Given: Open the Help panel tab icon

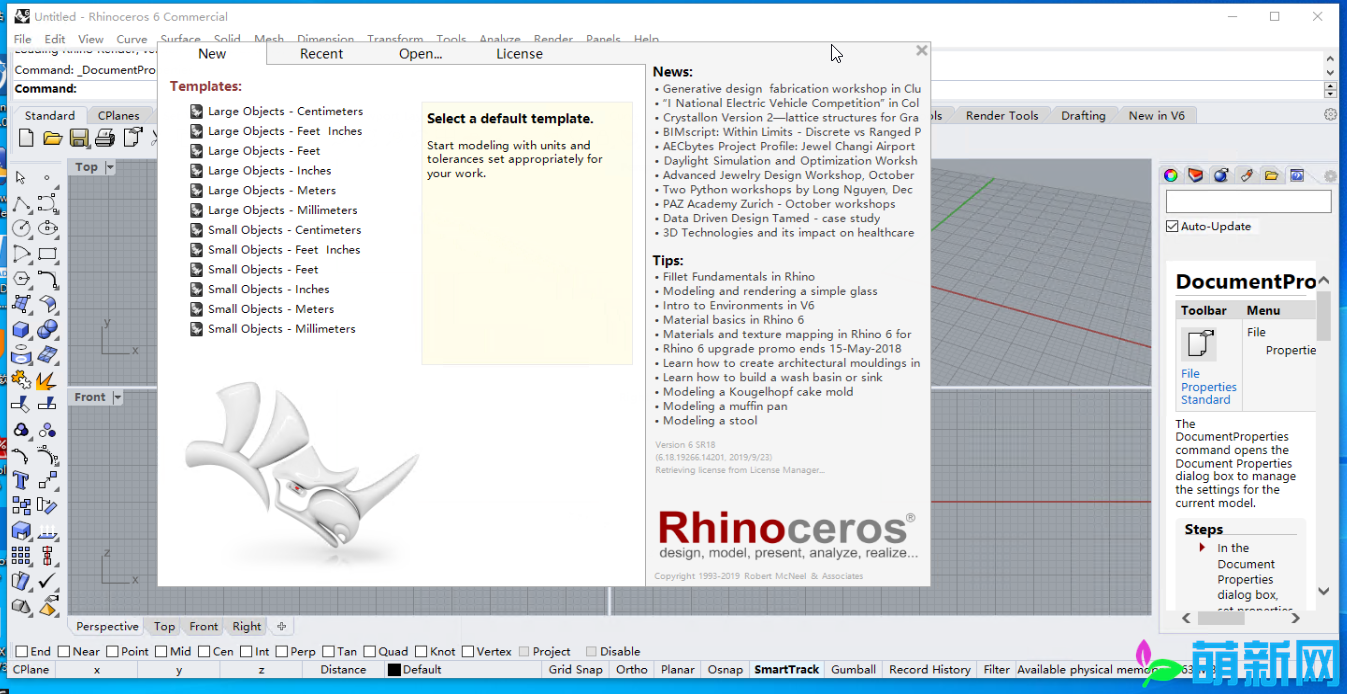Looking at the screenshot, I should (x=1297, y=176).
